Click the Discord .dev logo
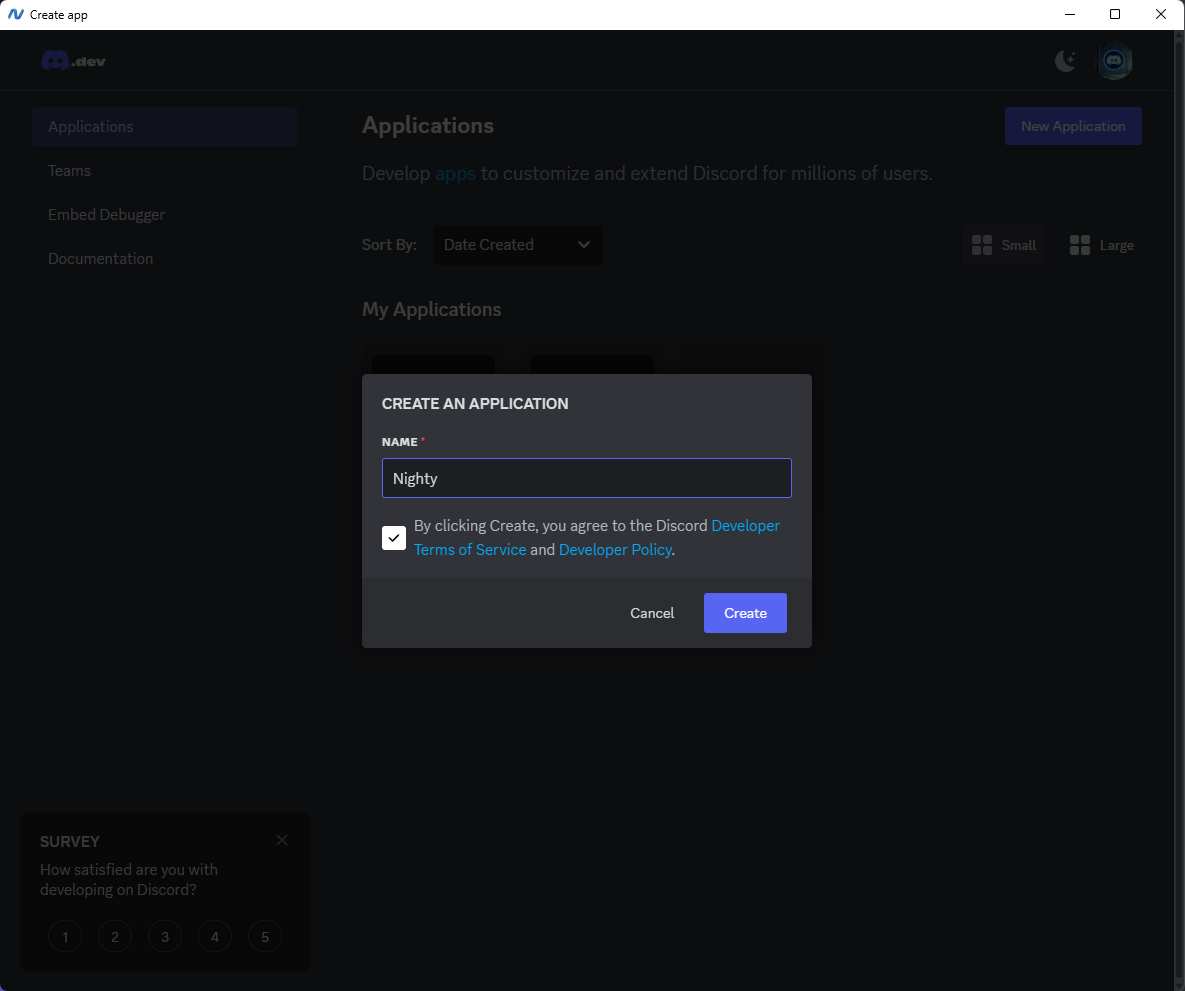Image resolution: width=1185 pixels, height=991 pixels. [x=73, y=61]
